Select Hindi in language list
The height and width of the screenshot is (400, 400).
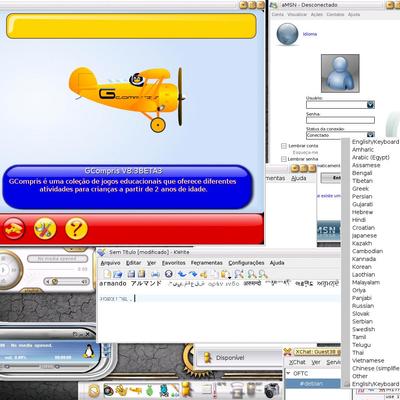(x=359, y=220)
